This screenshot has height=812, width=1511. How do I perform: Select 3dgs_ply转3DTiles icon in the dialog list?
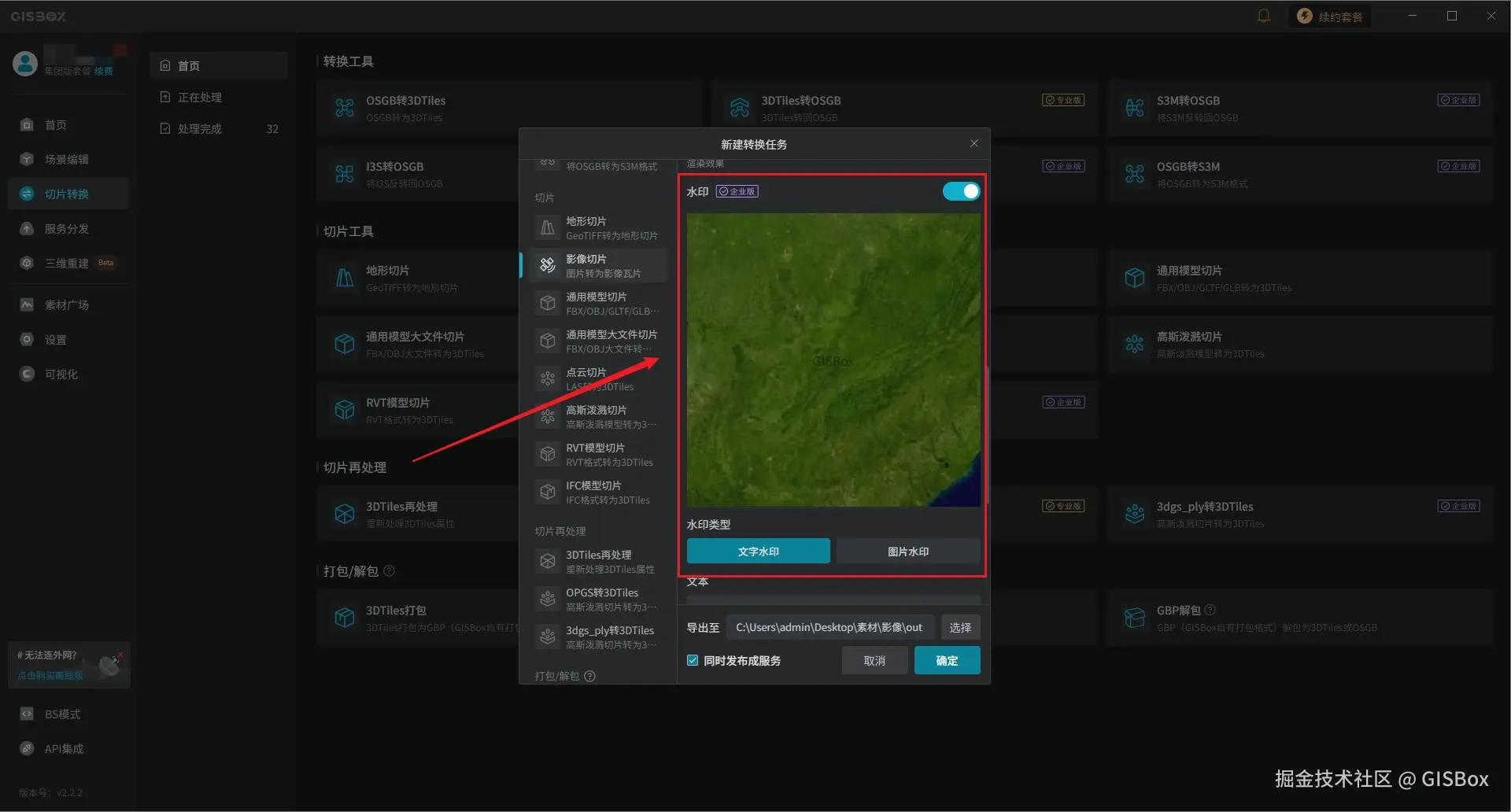[x=548, y=637]
